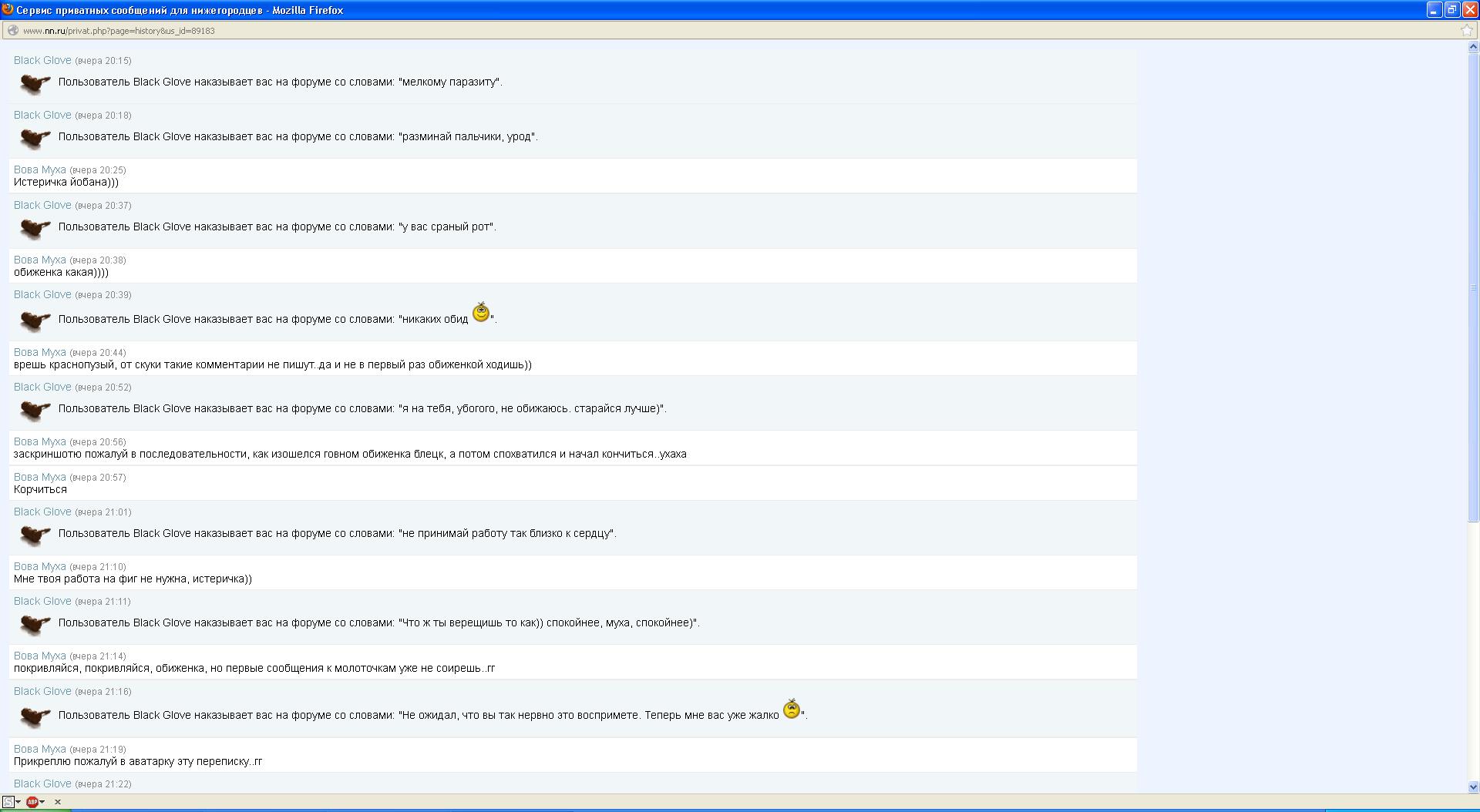Click the hand icon in the 21:11 message
The image size is (1480, 812).
pyautogui.click(x=35, y=624)
